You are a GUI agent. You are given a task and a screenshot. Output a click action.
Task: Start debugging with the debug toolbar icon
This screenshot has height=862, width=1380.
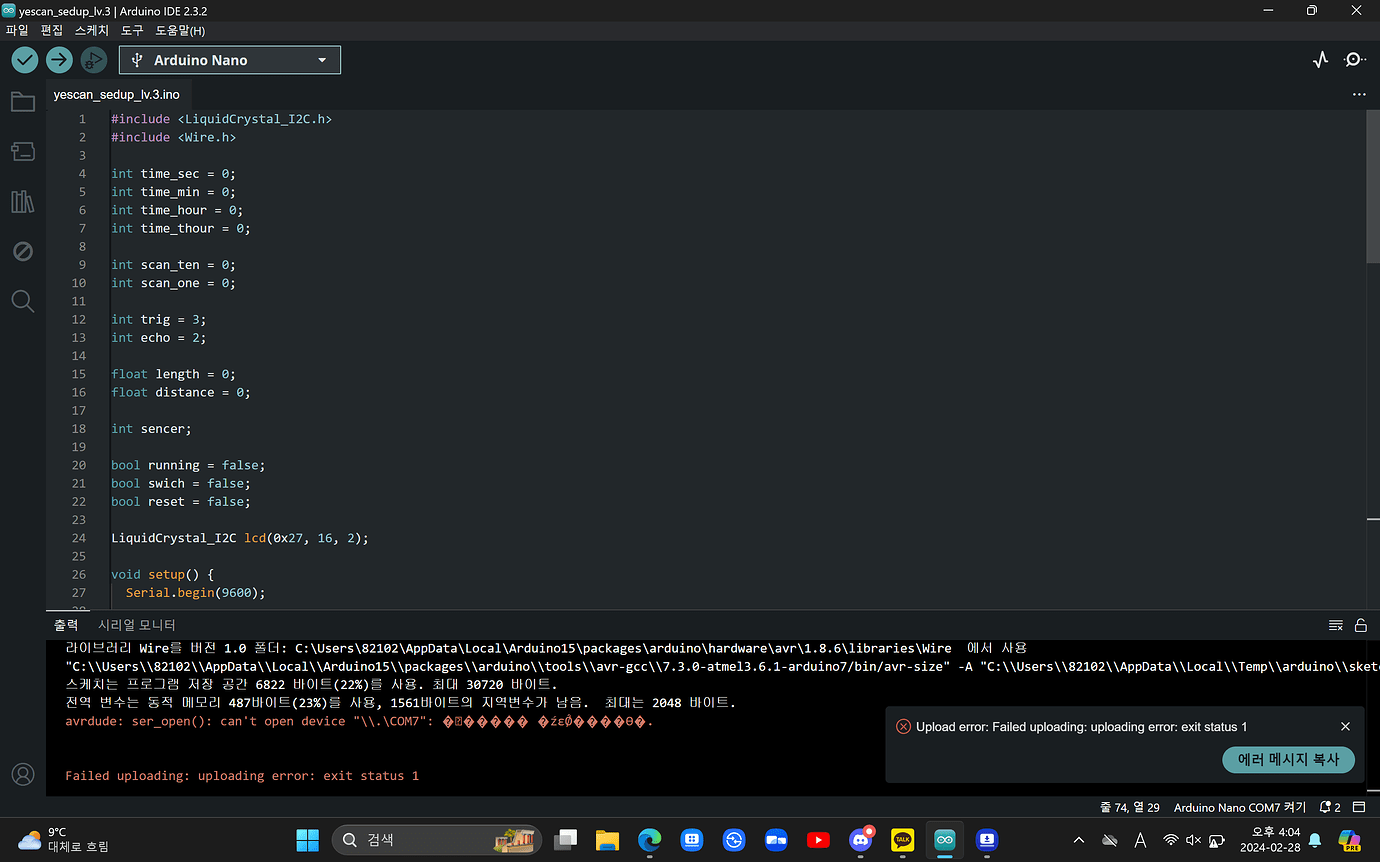tap(93, 60)
